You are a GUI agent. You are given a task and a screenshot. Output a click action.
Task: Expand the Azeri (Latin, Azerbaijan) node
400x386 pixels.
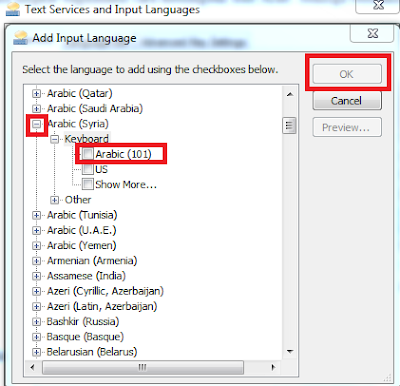37,306
